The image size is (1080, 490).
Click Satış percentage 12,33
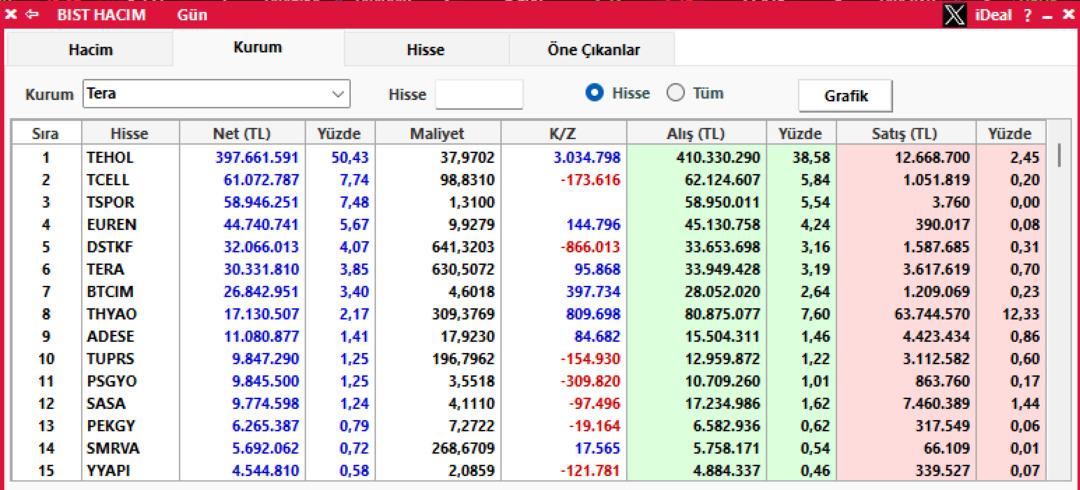pyautogui.click(x=1020, y=314)
